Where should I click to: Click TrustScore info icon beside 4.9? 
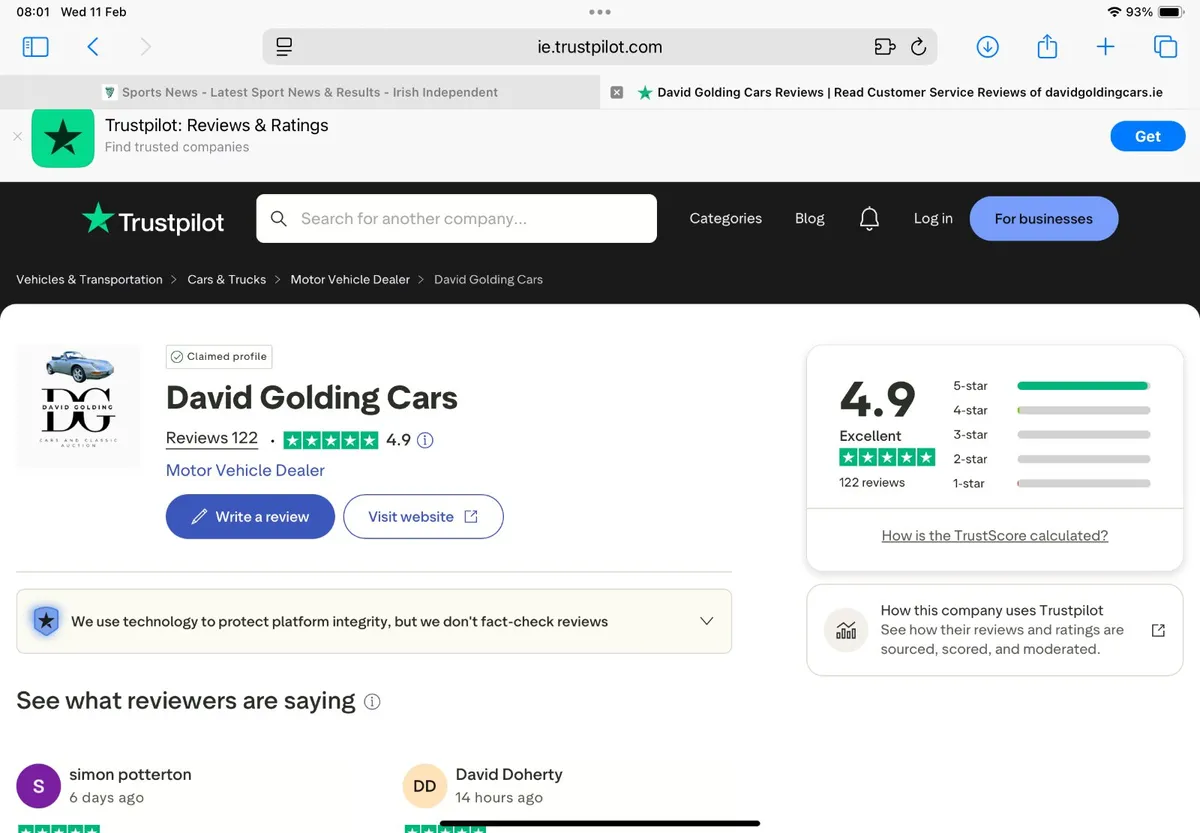click(425, 440)
